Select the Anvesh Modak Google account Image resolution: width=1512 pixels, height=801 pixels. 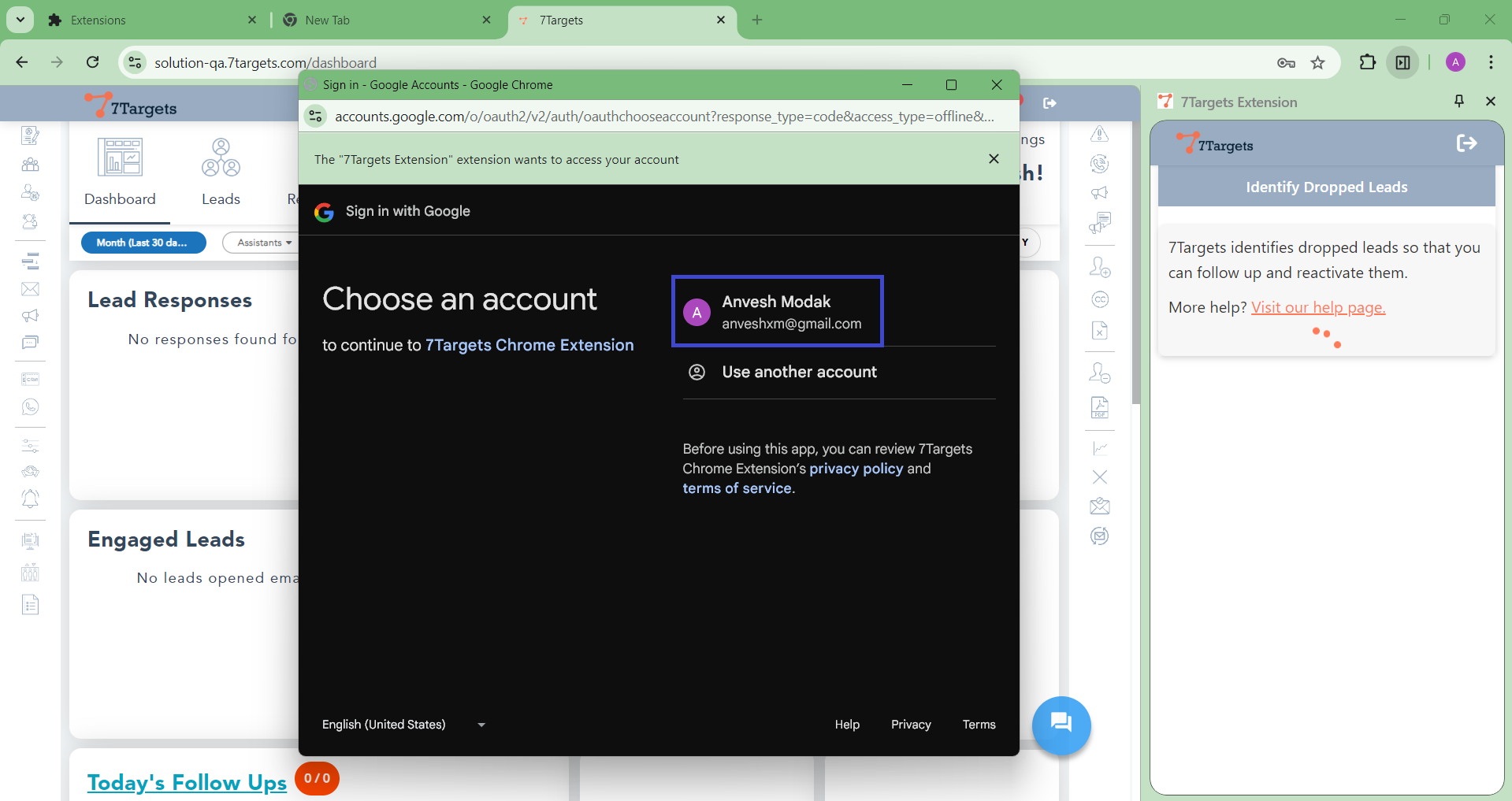click(x=777, y=312)
